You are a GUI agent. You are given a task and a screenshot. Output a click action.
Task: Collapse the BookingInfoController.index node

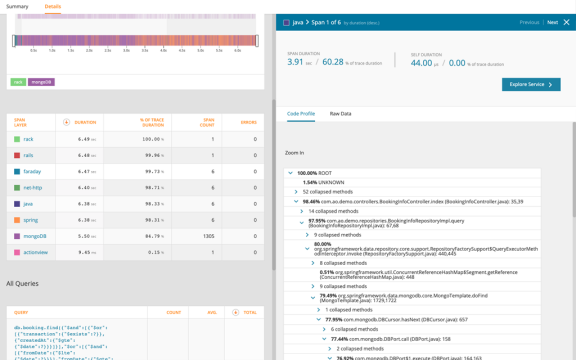tap(296, 202)
